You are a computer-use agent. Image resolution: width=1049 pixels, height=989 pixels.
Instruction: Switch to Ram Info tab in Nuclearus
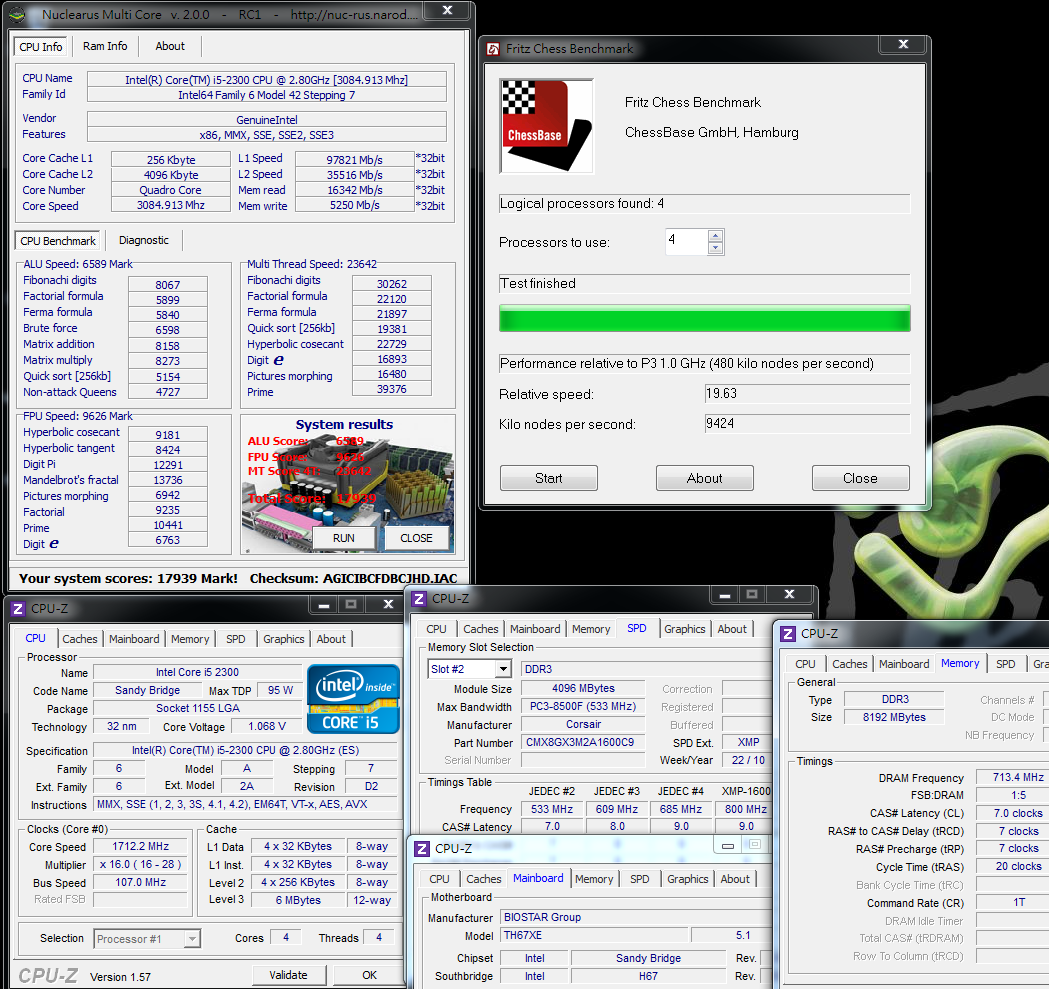point(105,46)
